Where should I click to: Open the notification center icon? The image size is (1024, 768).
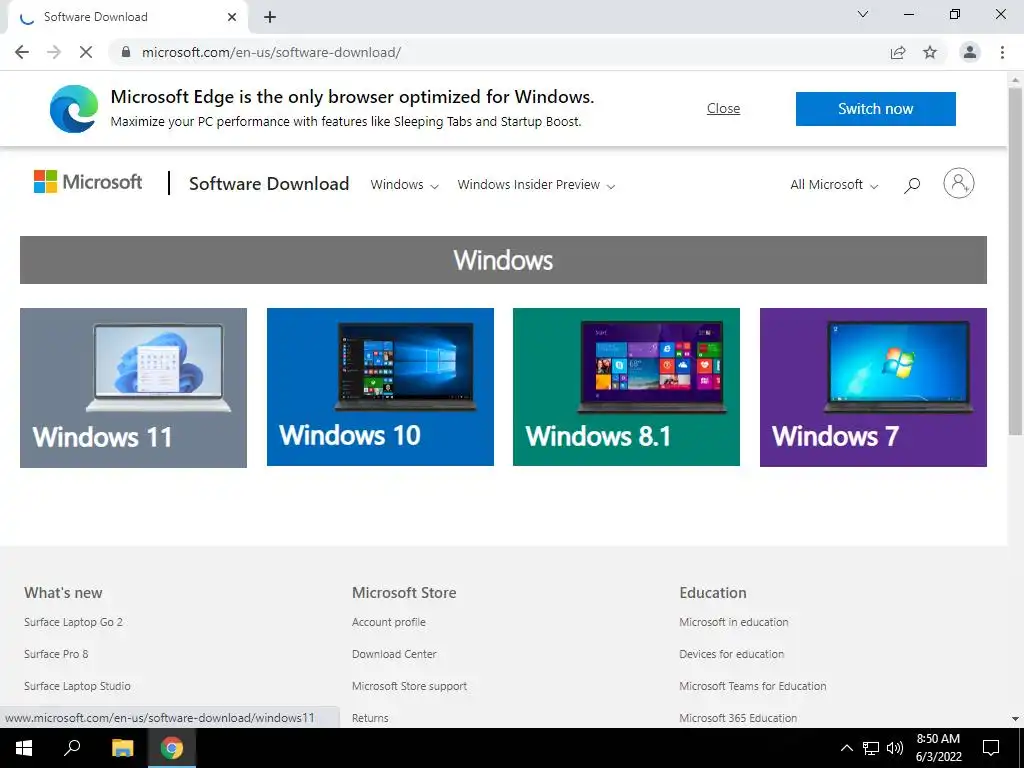coord(991,748)
